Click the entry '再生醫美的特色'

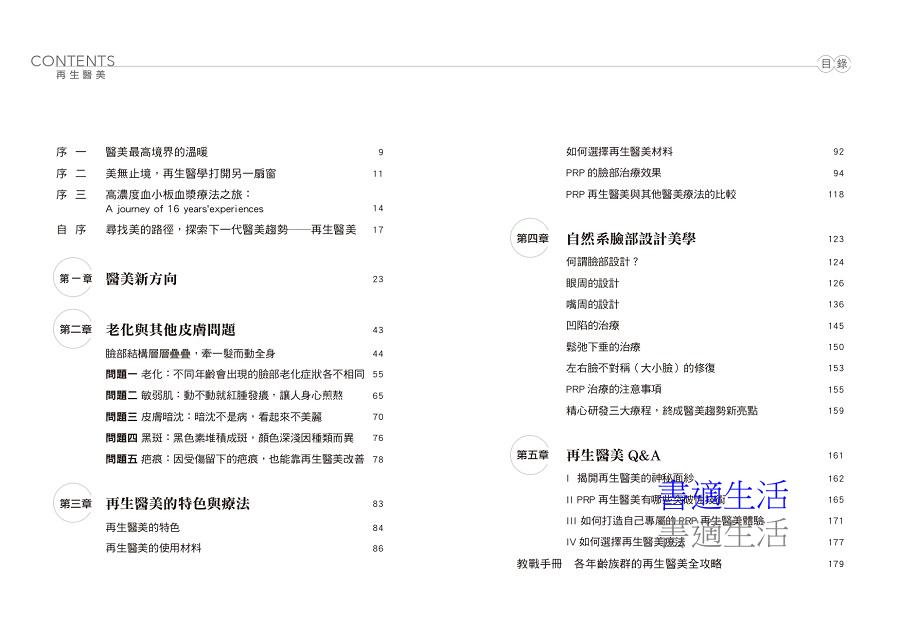click(142, 527)
